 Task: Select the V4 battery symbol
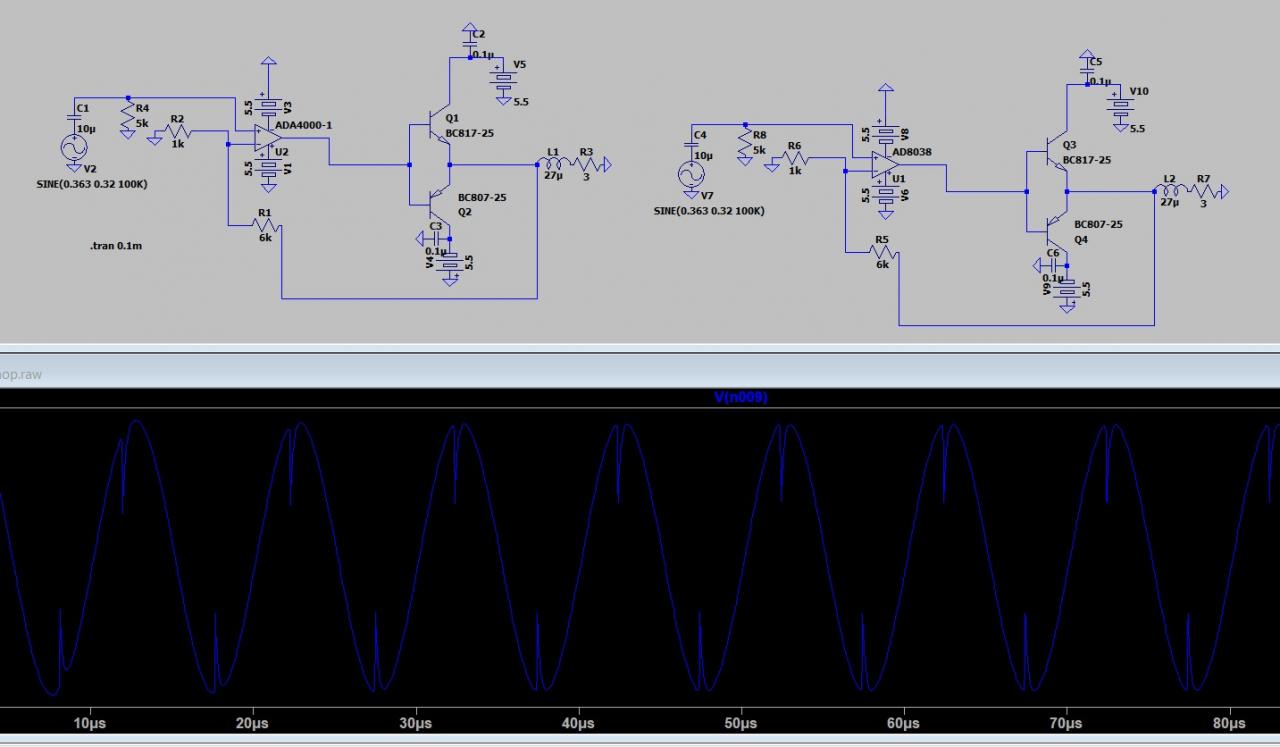pos(451,262)
